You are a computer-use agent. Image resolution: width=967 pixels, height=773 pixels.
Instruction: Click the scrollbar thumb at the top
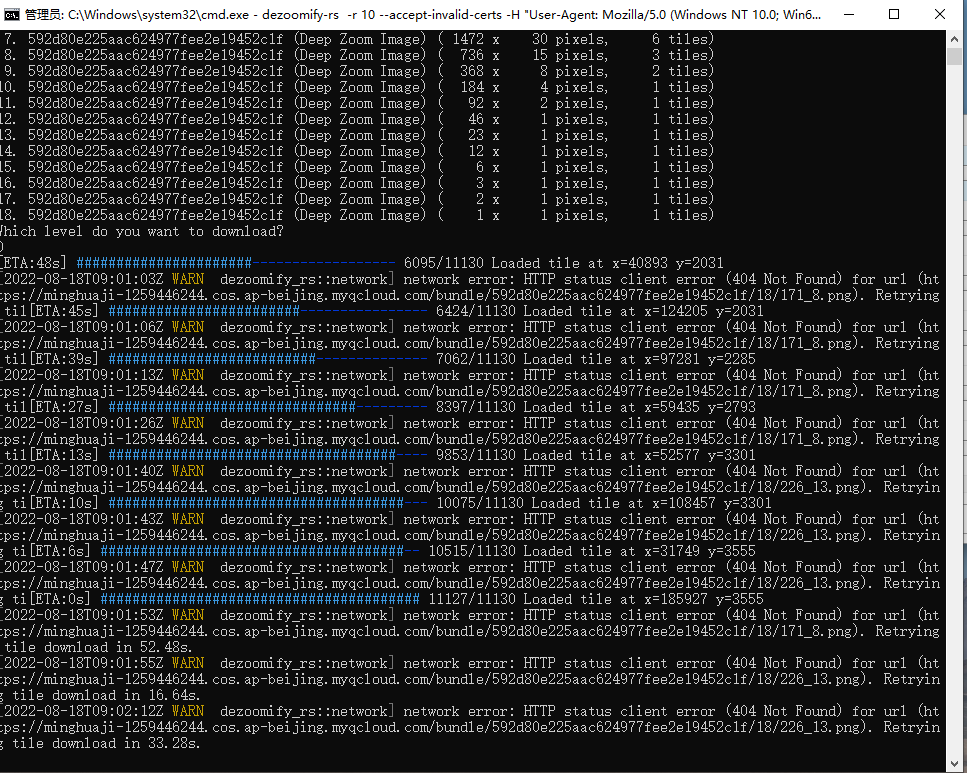coord(955,56)
